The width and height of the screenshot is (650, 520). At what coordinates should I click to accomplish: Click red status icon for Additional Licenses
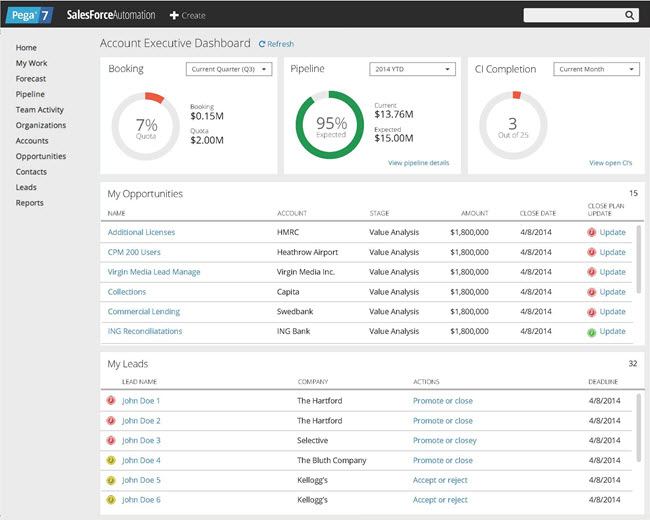(x=592, y=233)
